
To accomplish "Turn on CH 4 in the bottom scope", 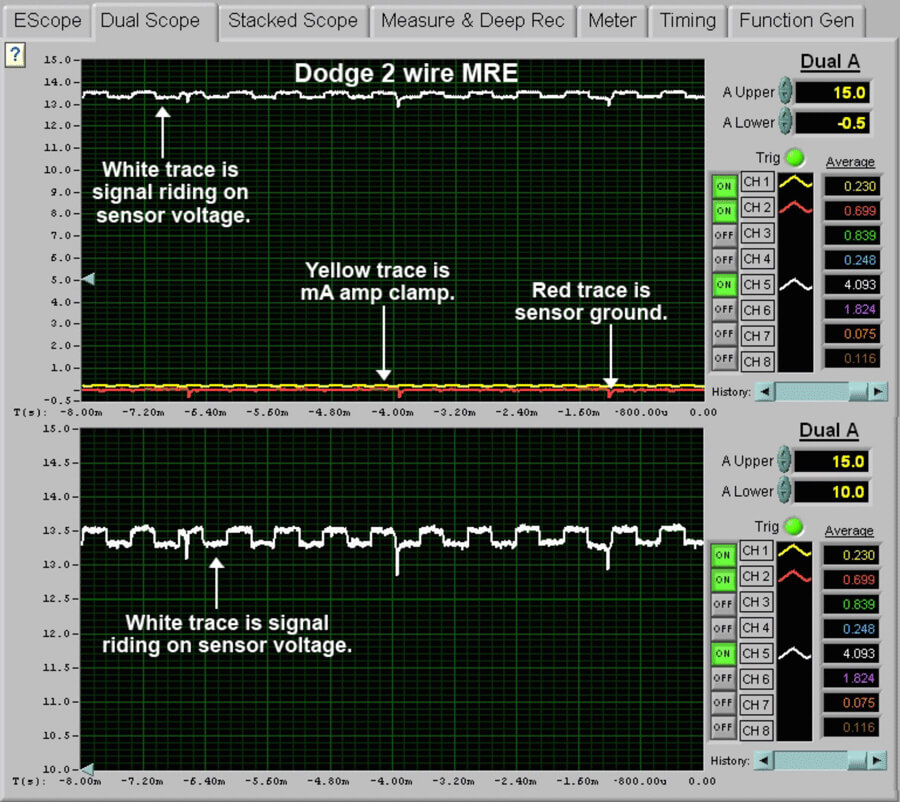I will 723,629.
